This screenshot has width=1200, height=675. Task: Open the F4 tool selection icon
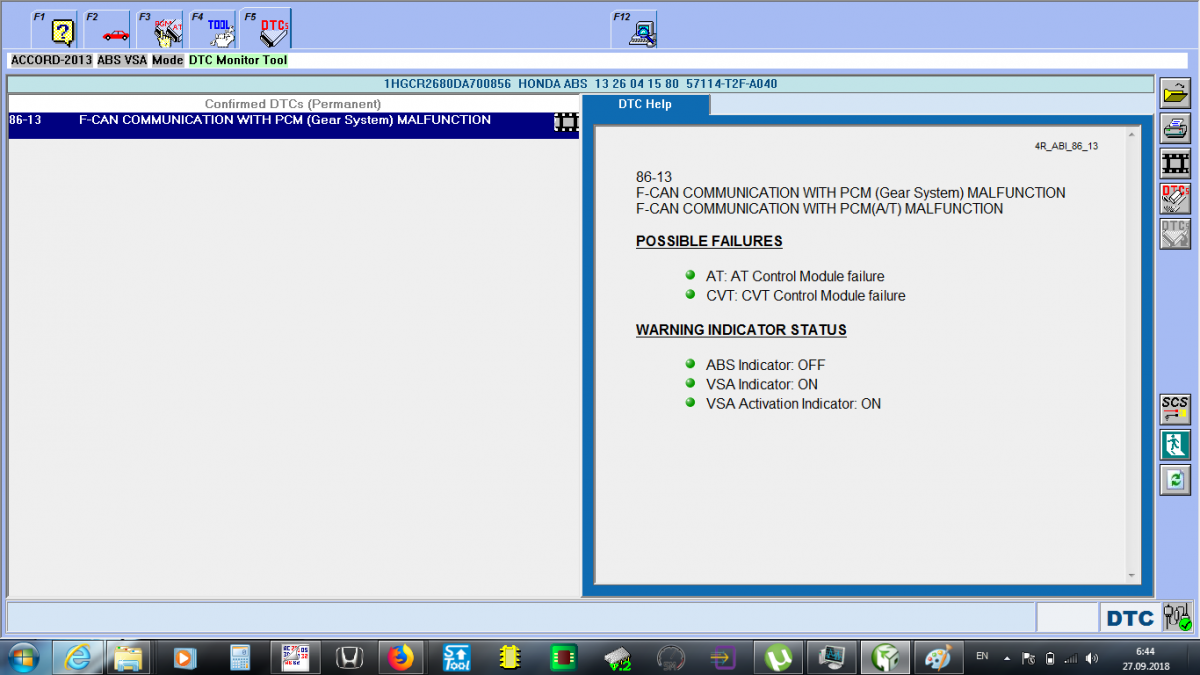[213, 29]
